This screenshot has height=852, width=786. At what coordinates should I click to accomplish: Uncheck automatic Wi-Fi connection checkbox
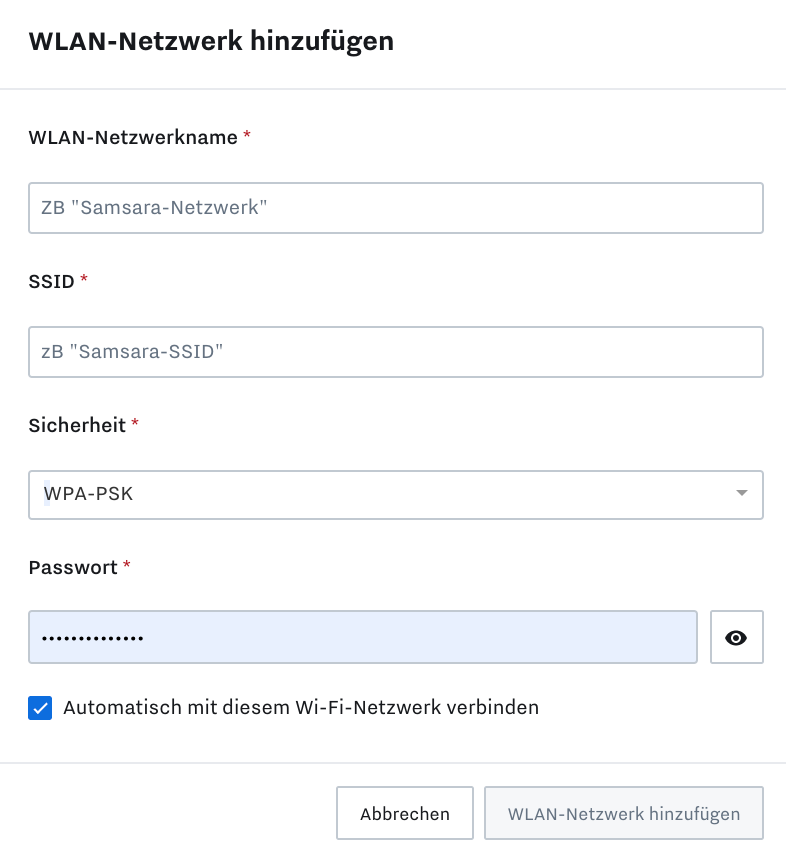point(40,708)
